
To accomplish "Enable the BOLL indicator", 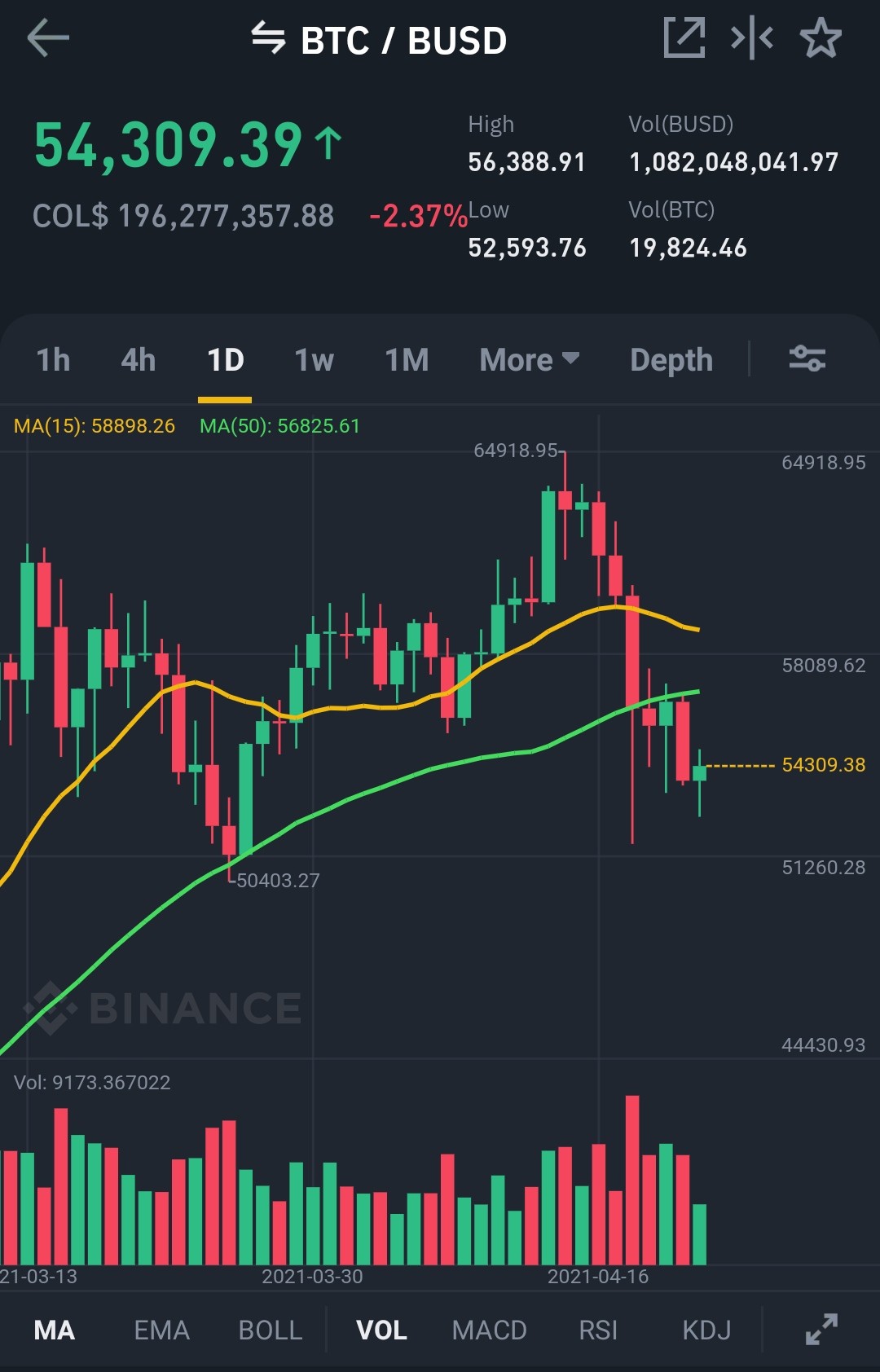I will click(271, 1330).
